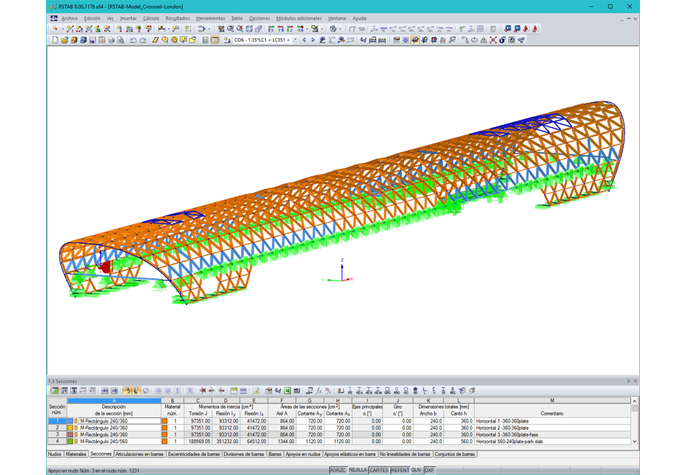Click the new node tool icon
686x475 pixels.
coord(55,29)
